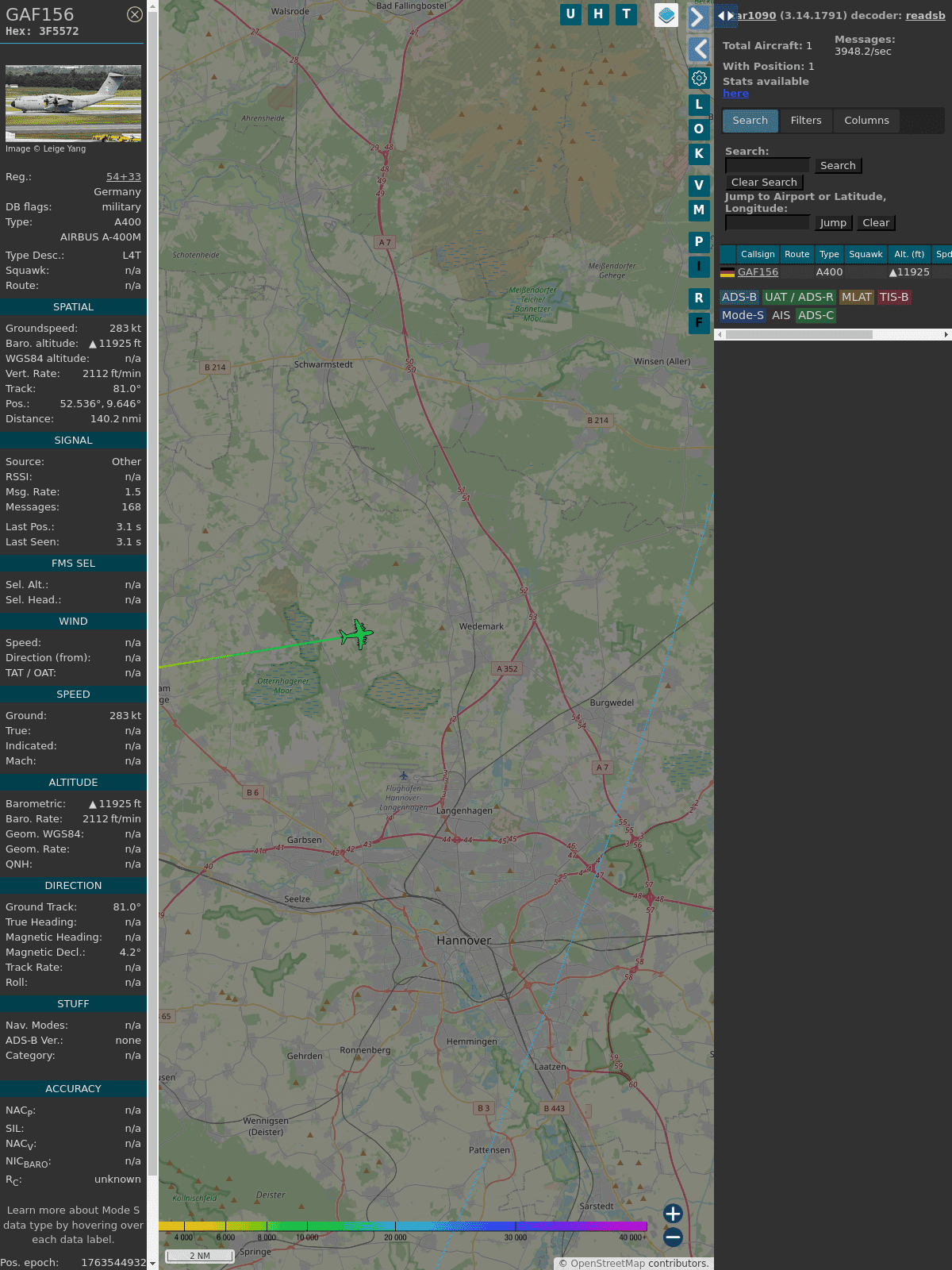Open the stats 'here' link
This screenshot has height=1270, width=952.
[735, 94]
